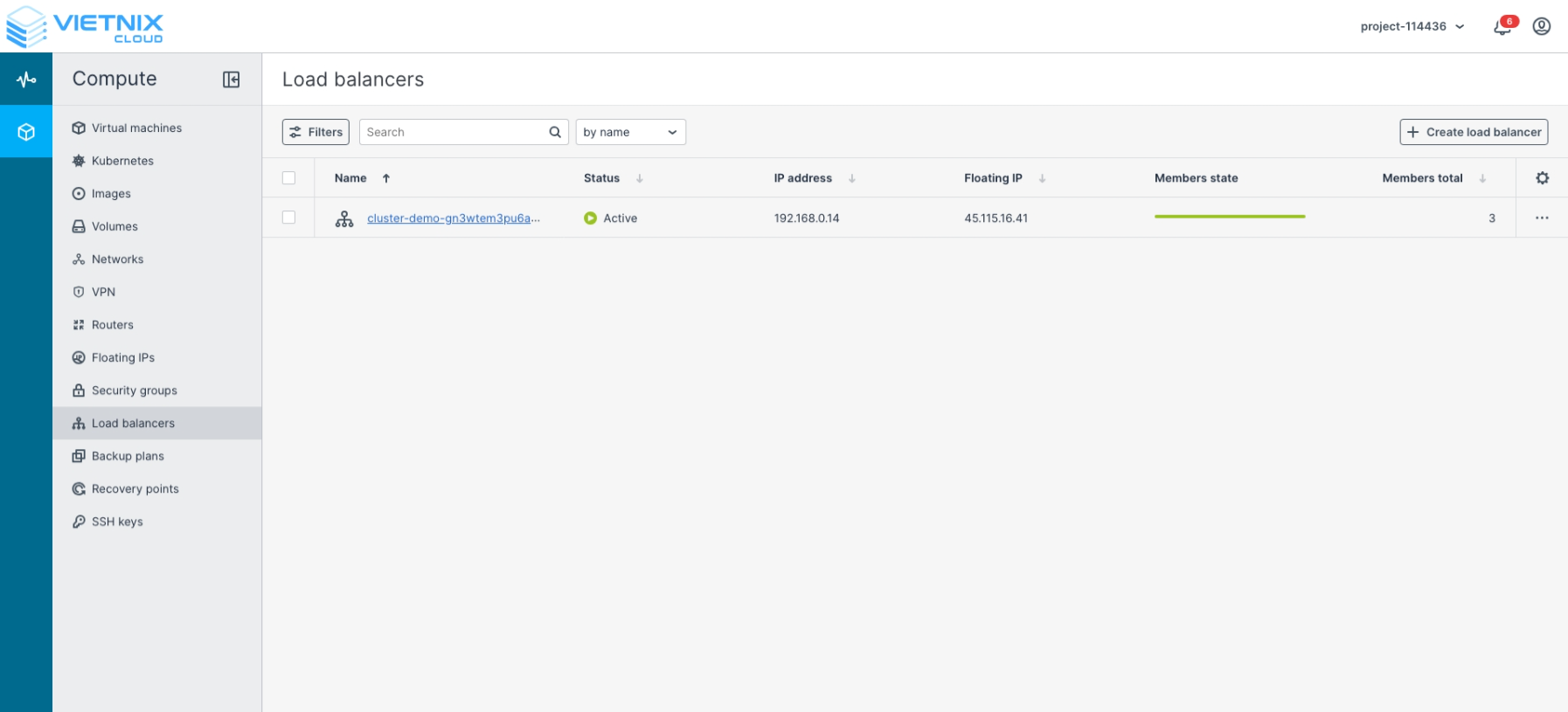Sort by Floating IP column arrow
The image size is (1568, 712).
click(x=1042, y=178)
